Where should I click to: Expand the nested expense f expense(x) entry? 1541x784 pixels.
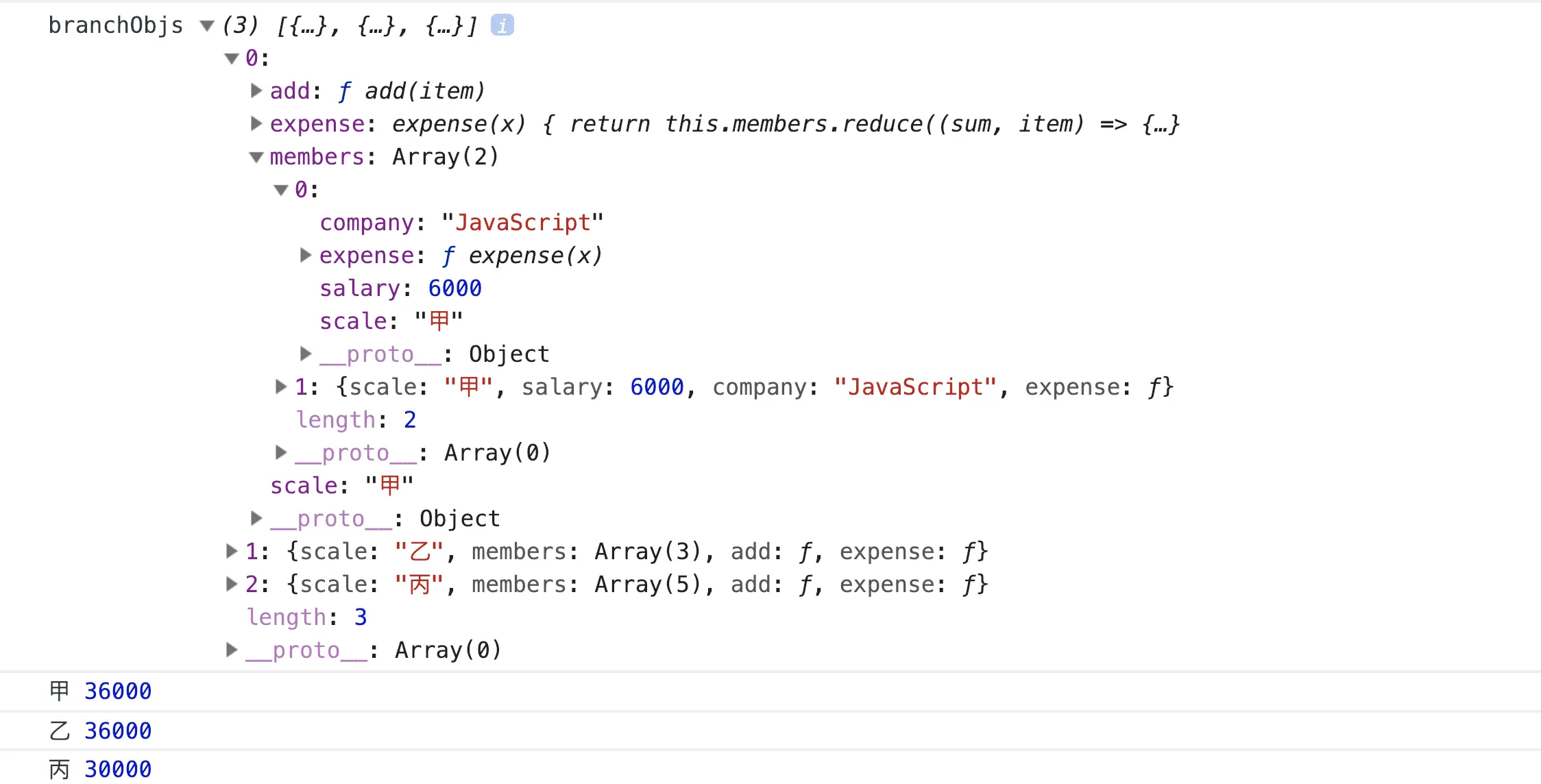[306, 255]
